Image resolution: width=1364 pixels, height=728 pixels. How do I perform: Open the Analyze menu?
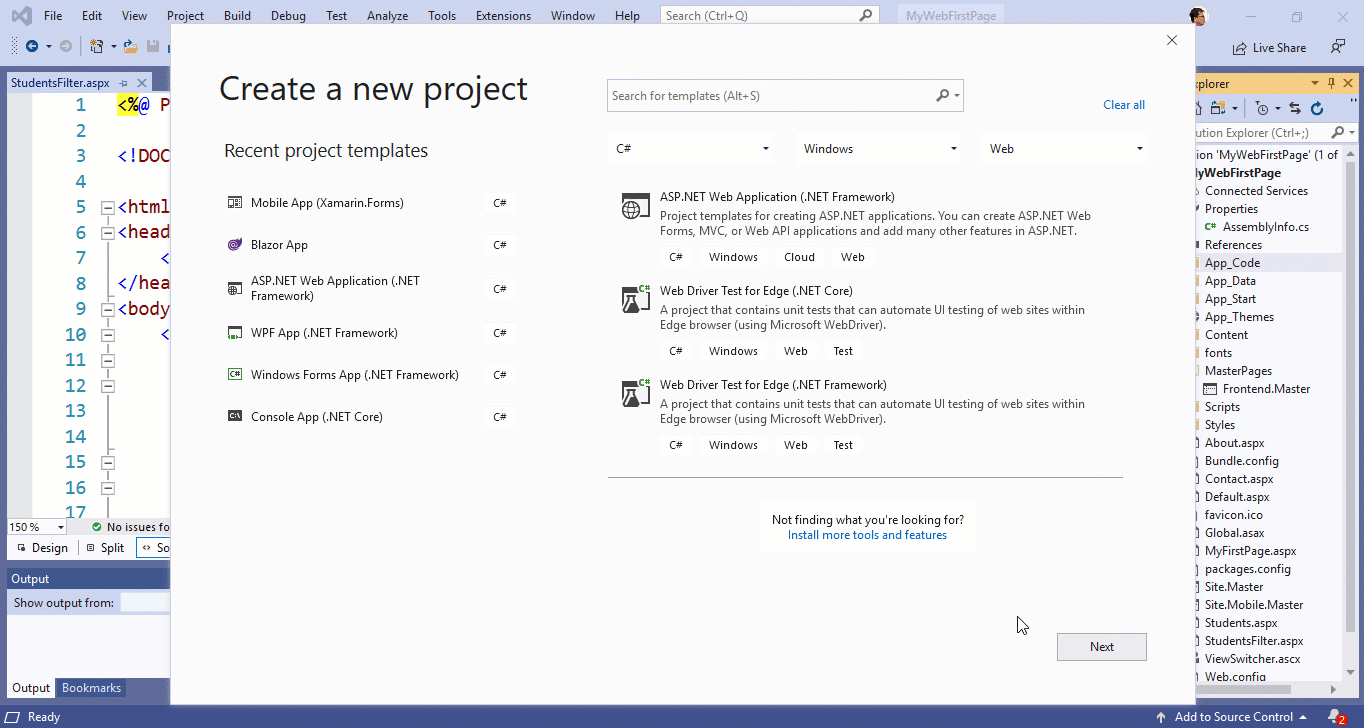(387, 16)
